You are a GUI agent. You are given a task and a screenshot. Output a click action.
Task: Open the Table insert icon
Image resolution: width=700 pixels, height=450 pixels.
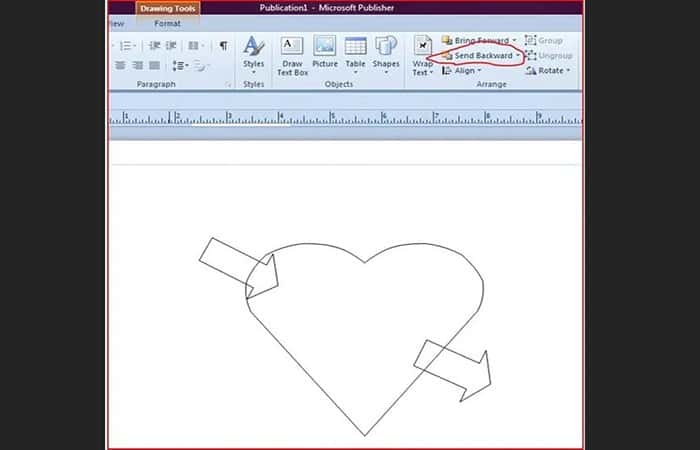tap(356, 55)
